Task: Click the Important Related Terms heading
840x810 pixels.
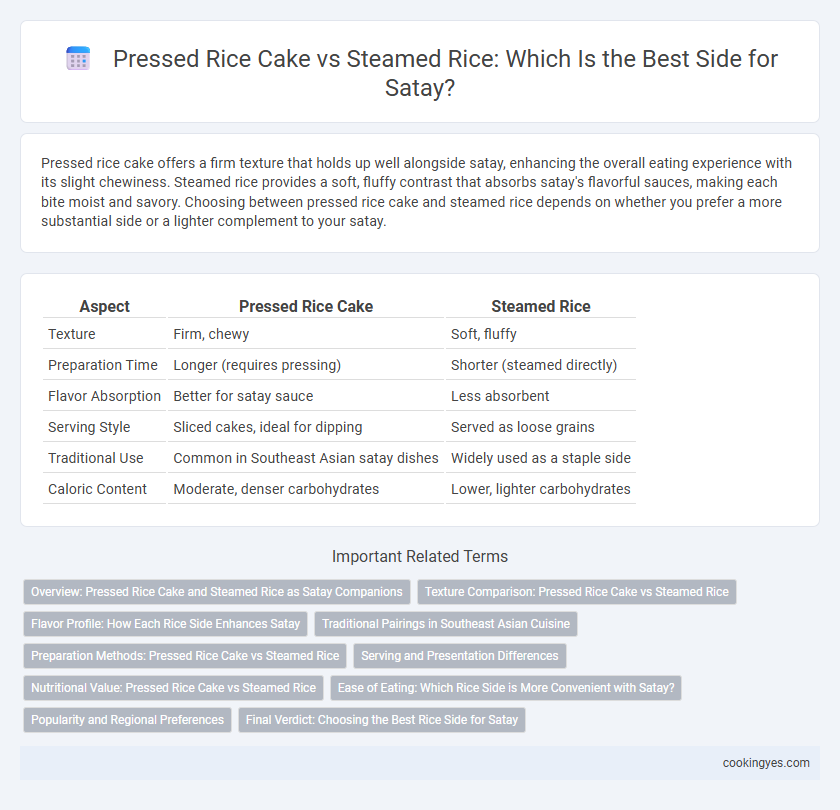Action: [420, 556]
